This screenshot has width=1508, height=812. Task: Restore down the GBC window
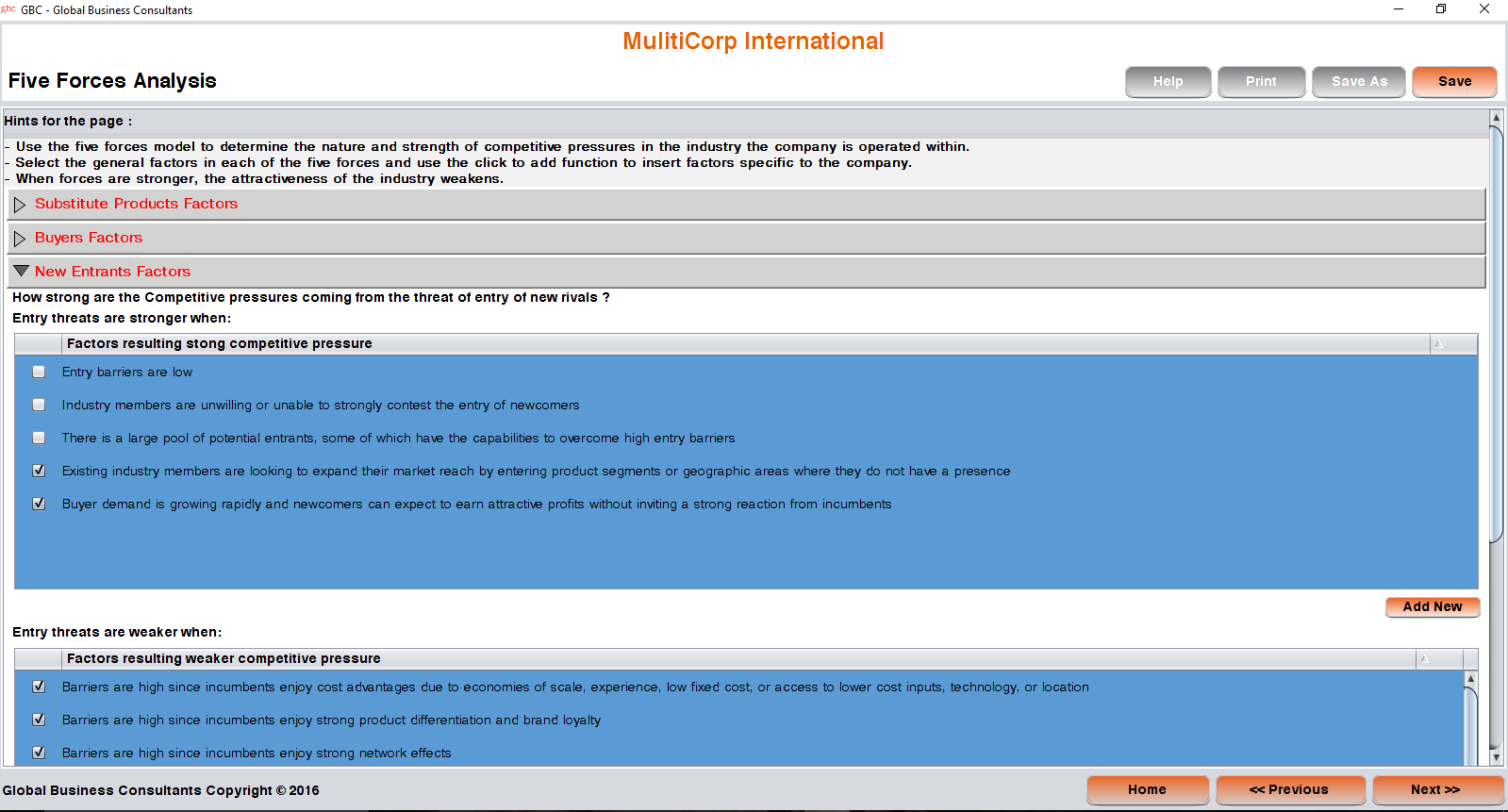coord(1441,8)
